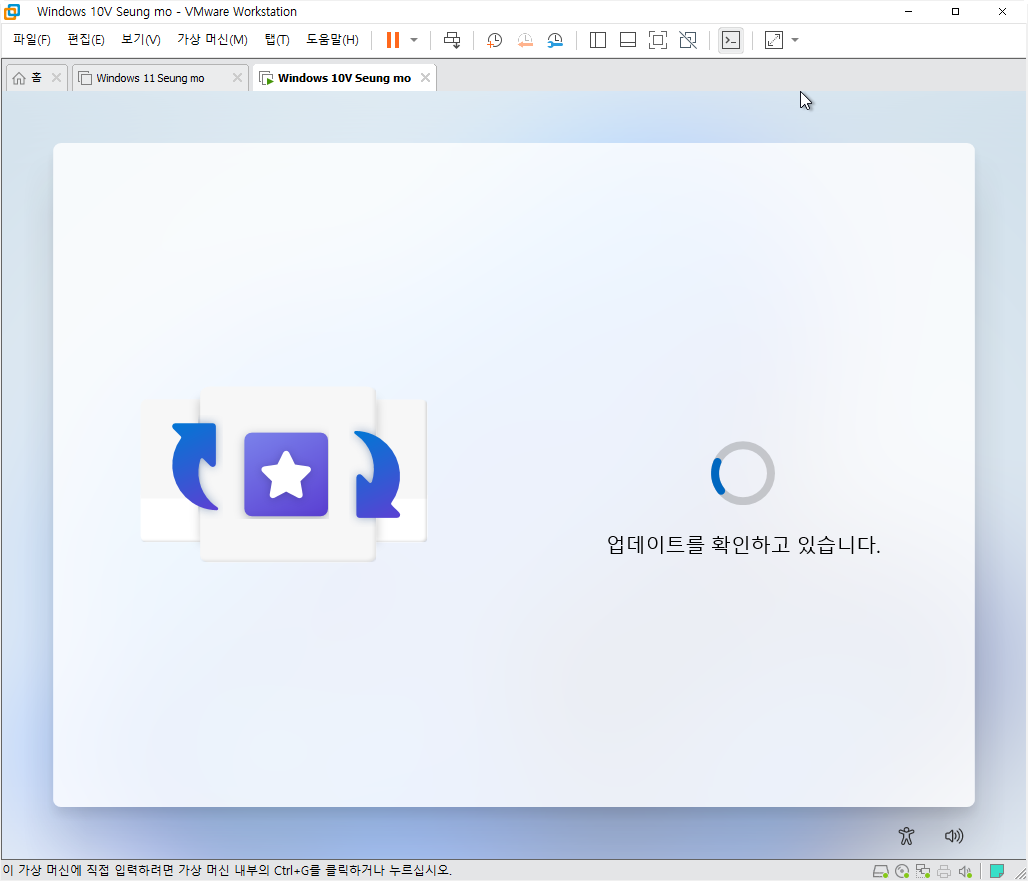Send Ctrl+Alt+Del to the virtual machine
Viewport: 1028px width, 881px height.
(452, 40)
